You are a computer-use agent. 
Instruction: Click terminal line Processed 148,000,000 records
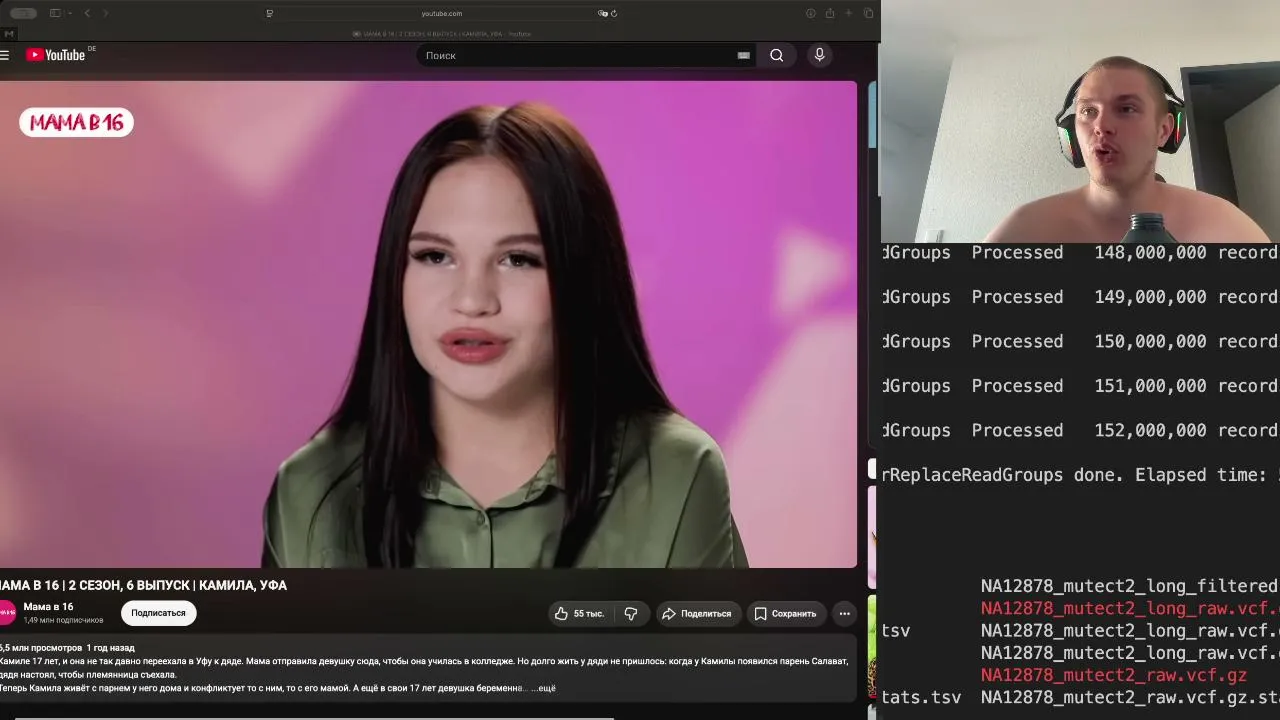pyautogui.click(x=1080, y=253)
